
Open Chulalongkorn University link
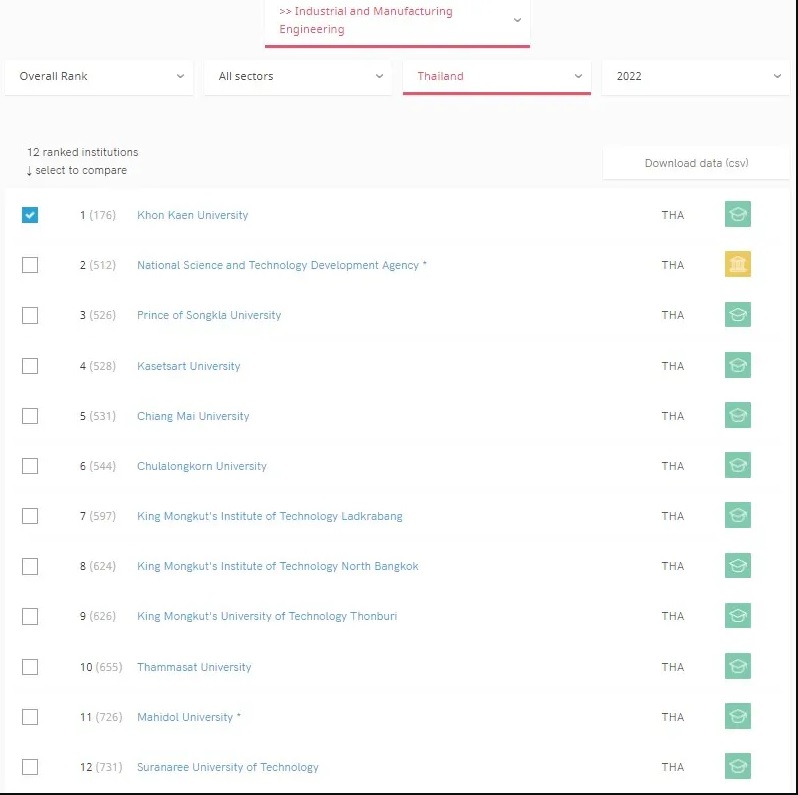pyautogui.click(x=202, y=466)
